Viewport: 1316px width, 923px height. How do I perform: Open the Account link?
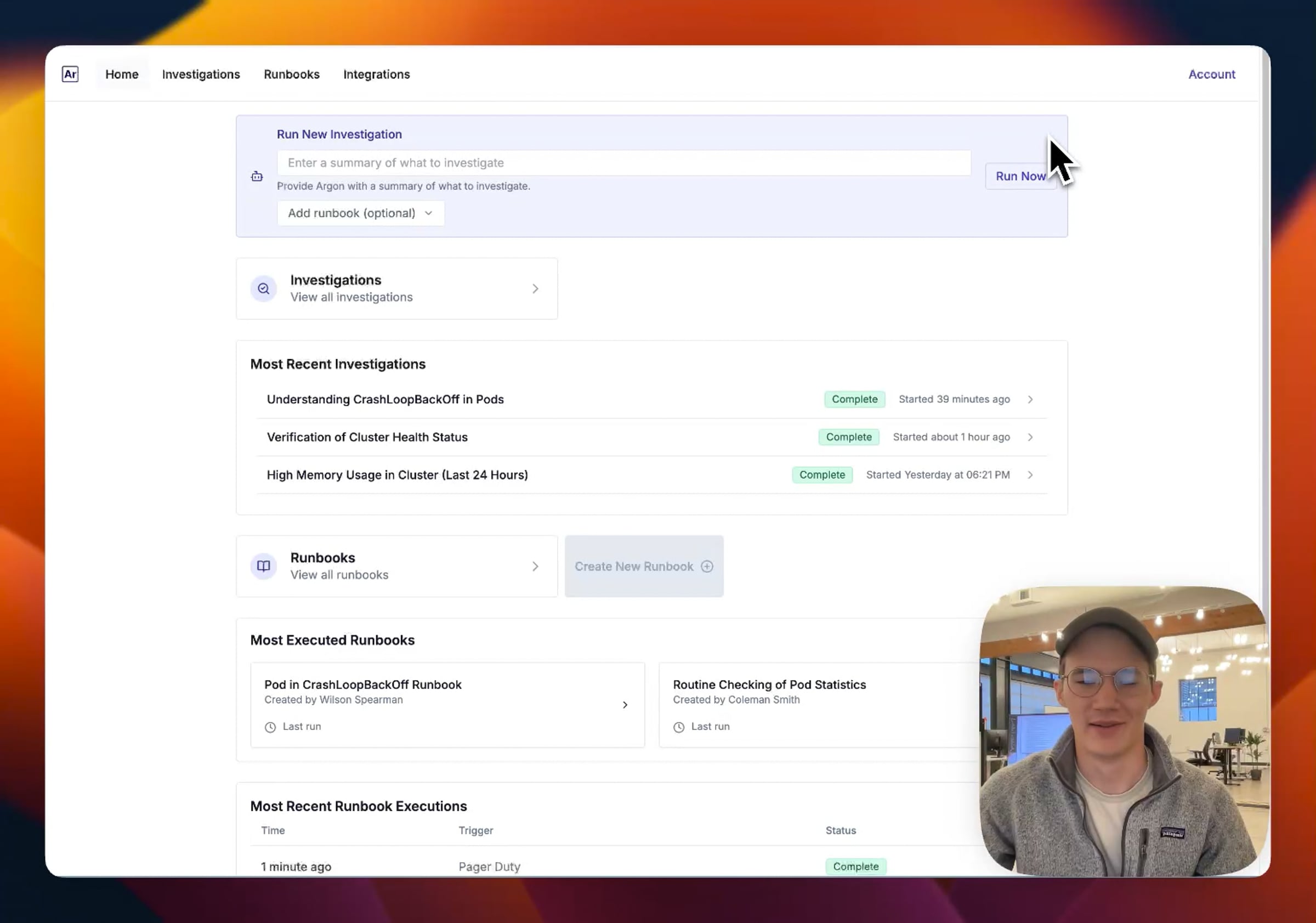1211,75
